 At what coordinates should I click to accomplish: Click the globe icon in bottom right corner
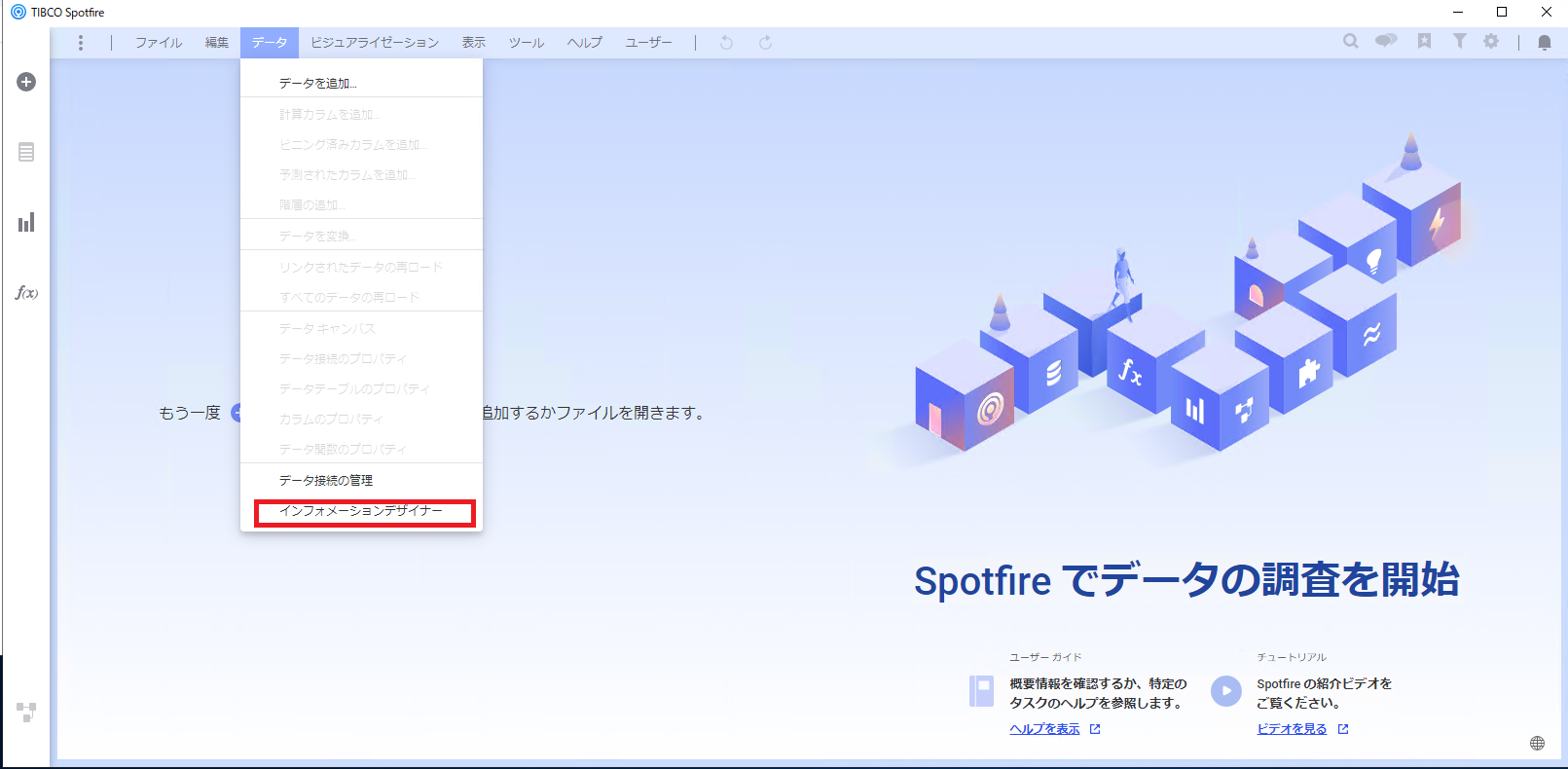(1537, 743)
